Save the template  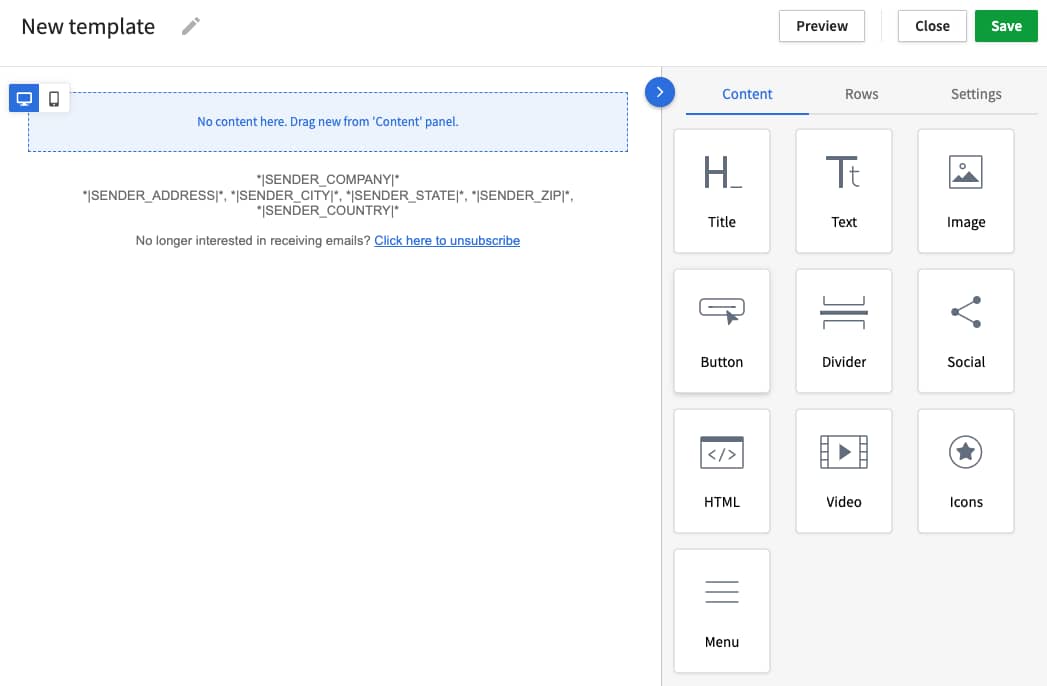tap(1006, 26)
